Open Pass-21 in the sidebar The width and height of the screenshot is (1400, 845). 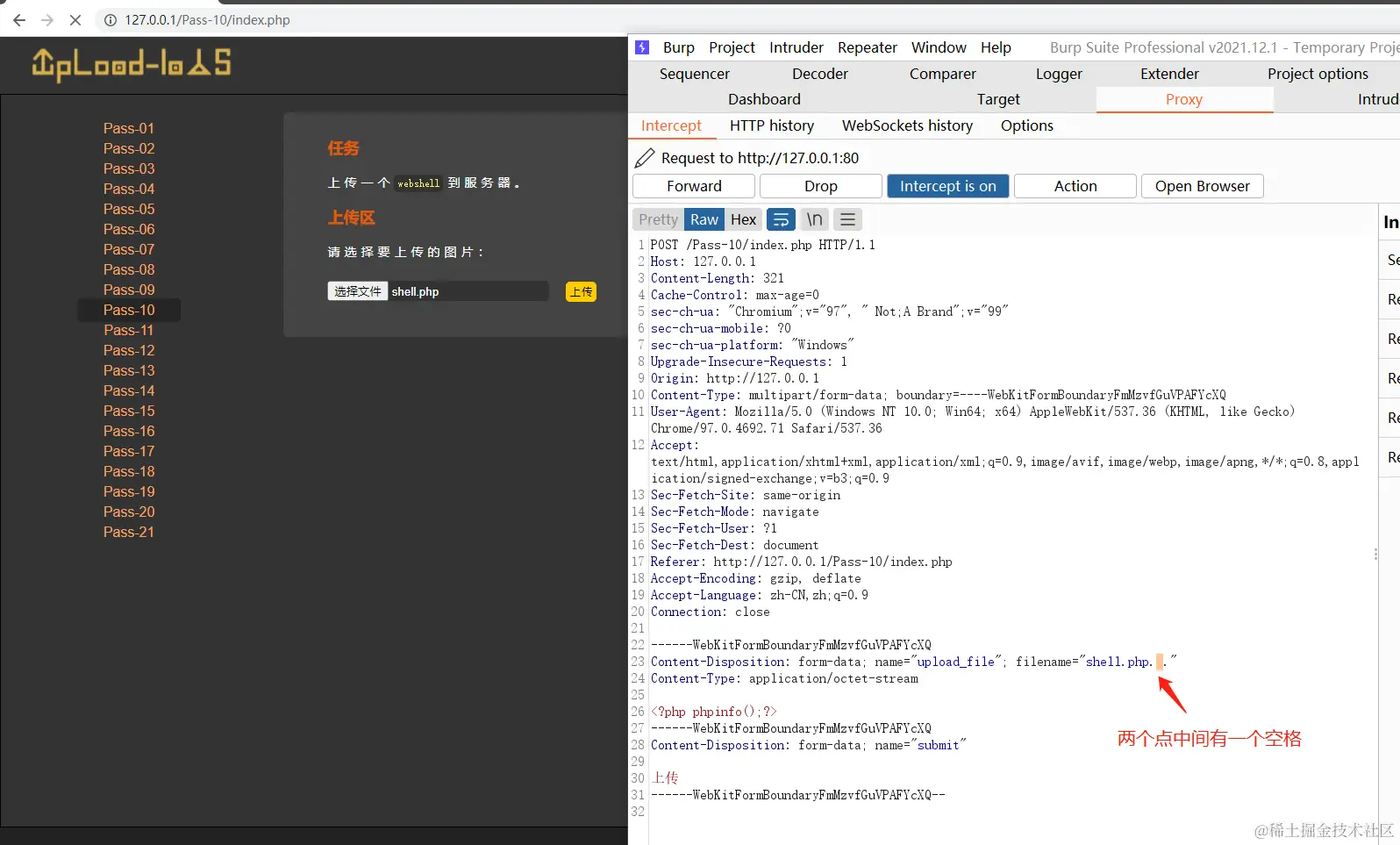point(129,532)
